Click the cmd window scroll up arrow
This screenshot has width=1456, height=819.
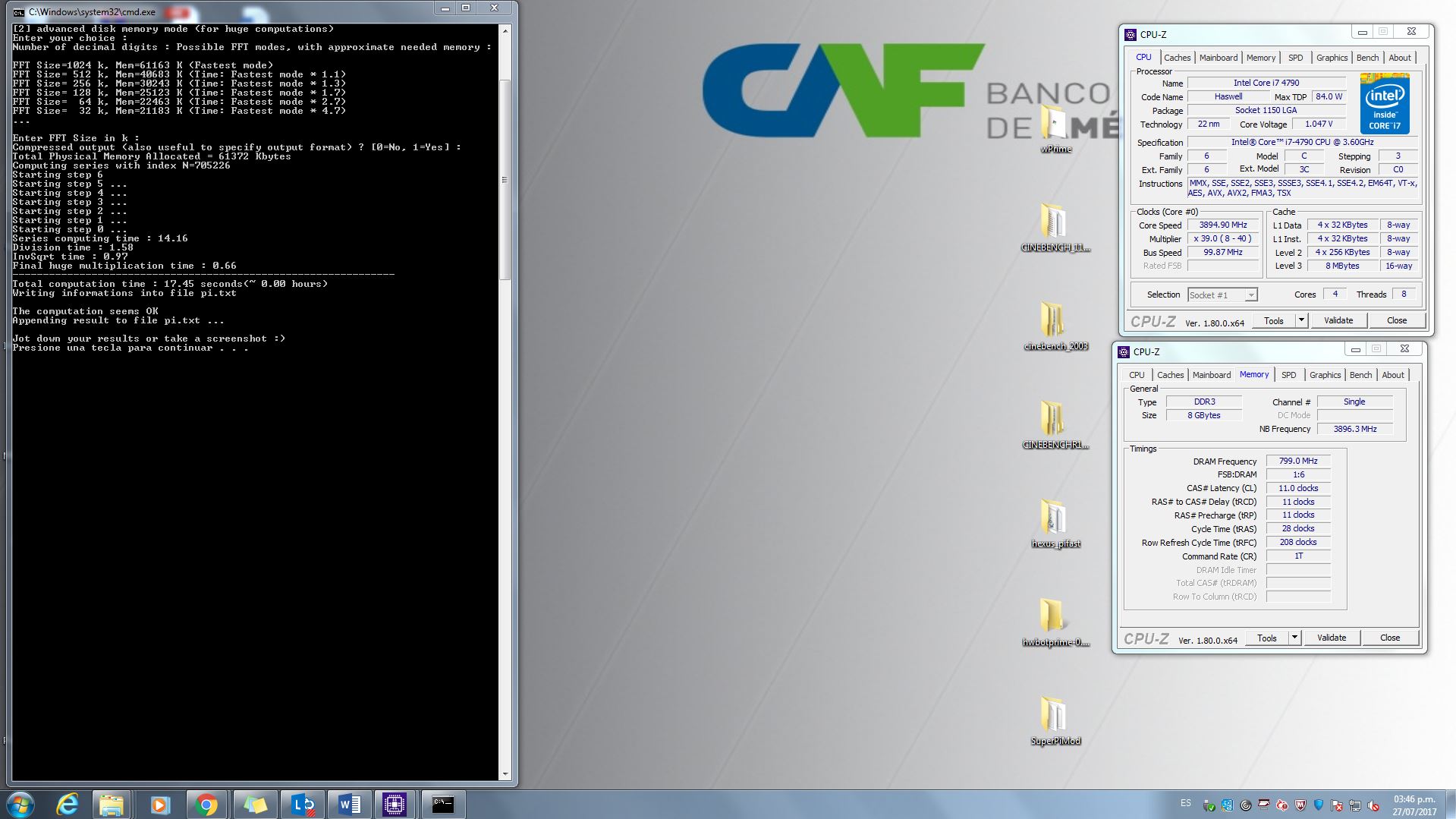coord(505,30)
